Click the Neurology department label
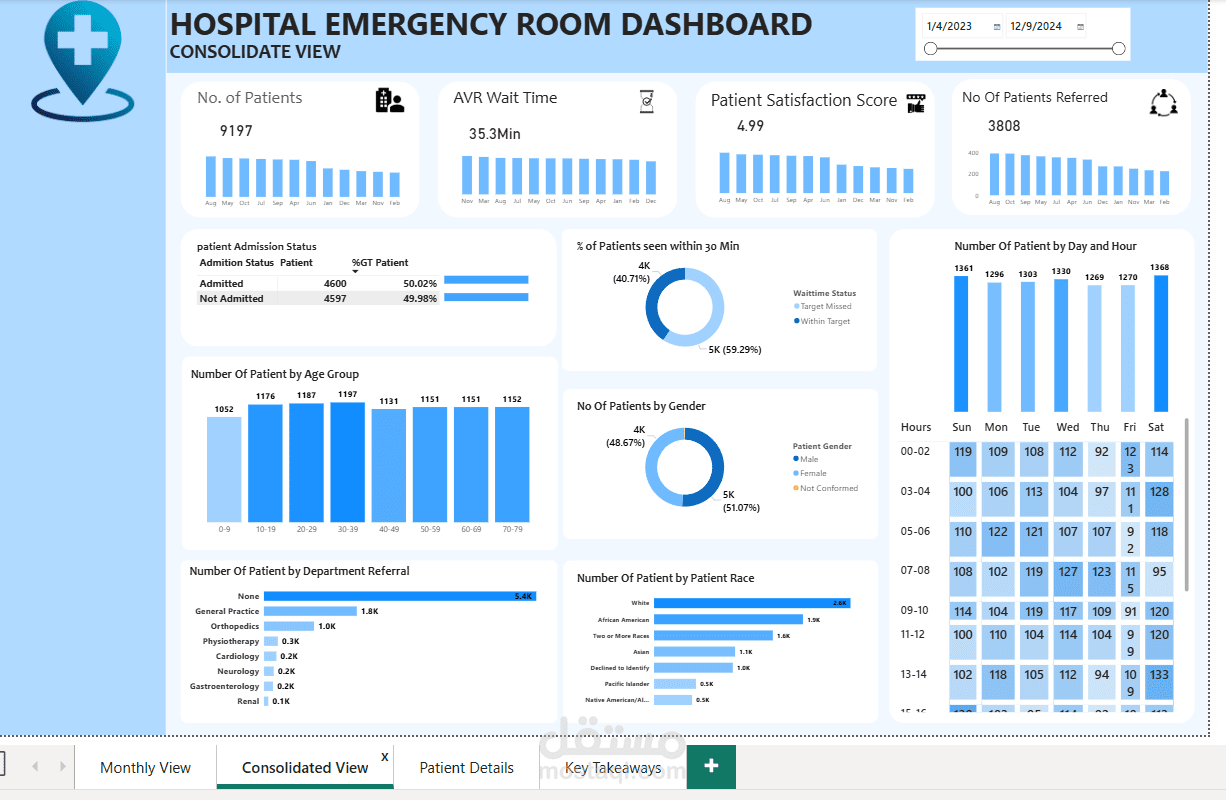 pyautogui.click(x=238, y=671)
